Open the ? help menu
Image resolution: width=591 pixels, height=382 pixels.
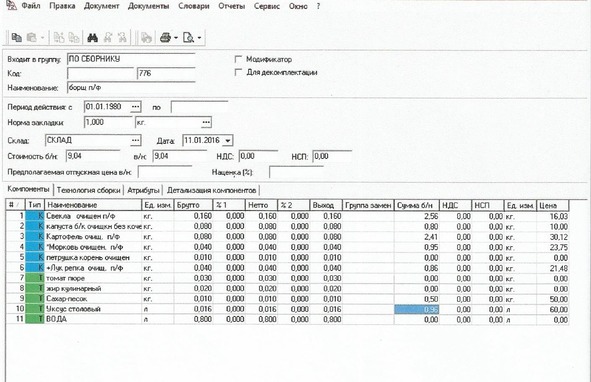coord(318,6)
